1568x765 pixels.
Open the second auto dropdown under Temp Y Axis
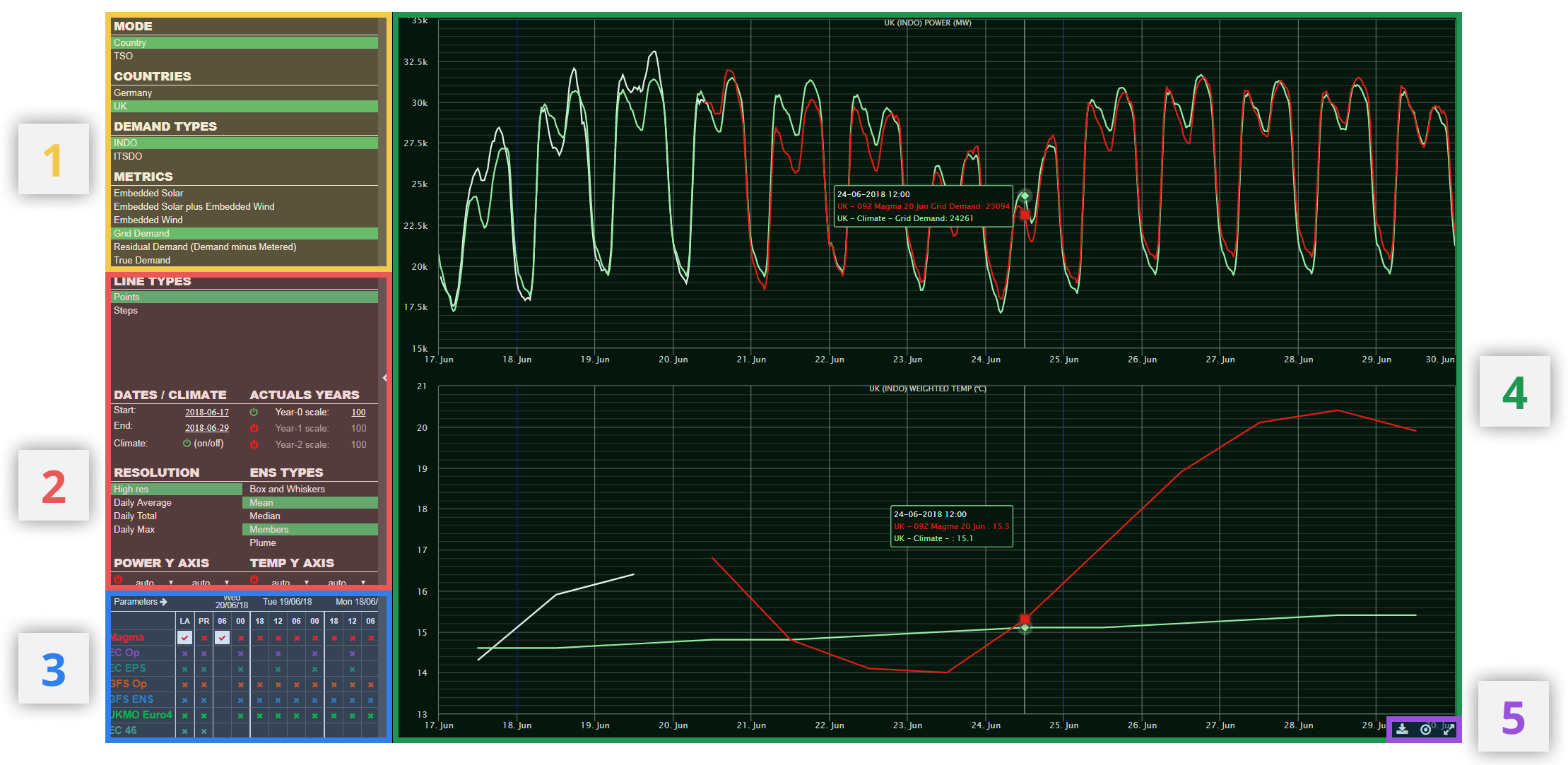[x=346, y=583]
